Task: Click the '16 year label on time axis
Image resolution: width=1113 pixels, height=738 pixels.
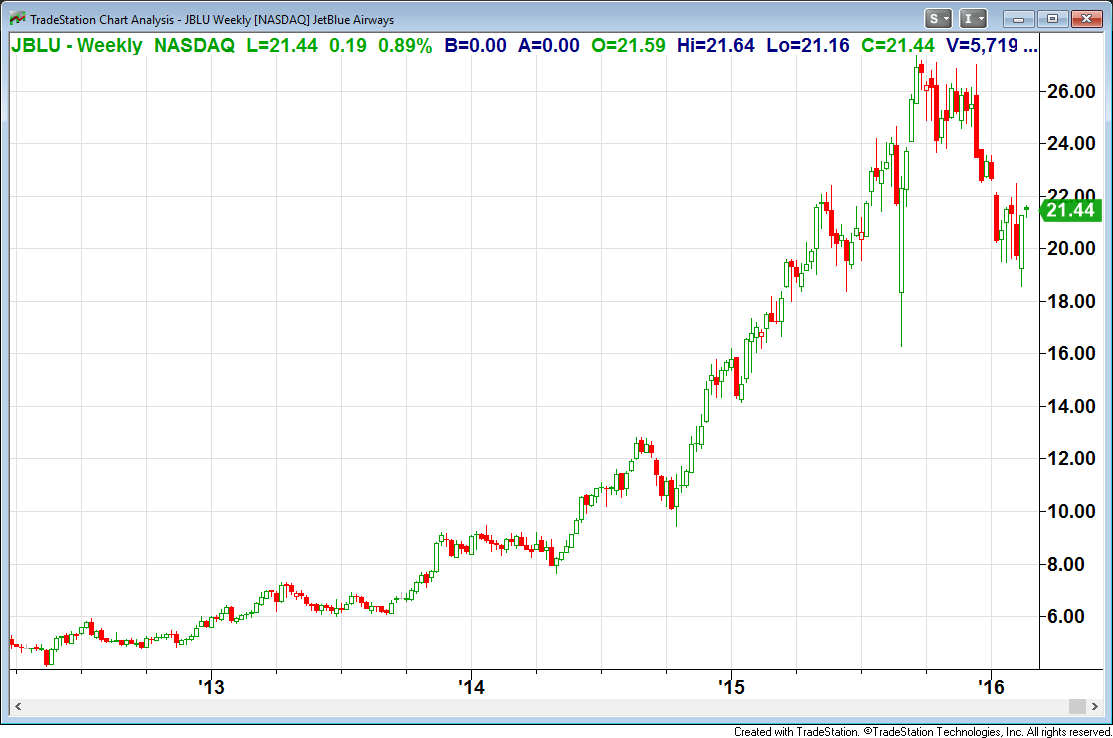Action: 992,687
